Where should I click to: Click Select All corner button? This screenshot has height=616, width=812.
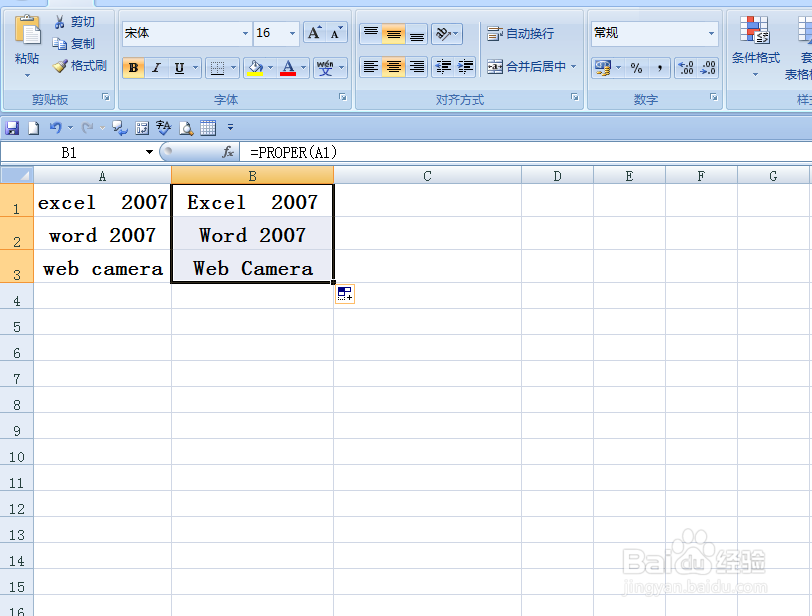pos(17,175)
